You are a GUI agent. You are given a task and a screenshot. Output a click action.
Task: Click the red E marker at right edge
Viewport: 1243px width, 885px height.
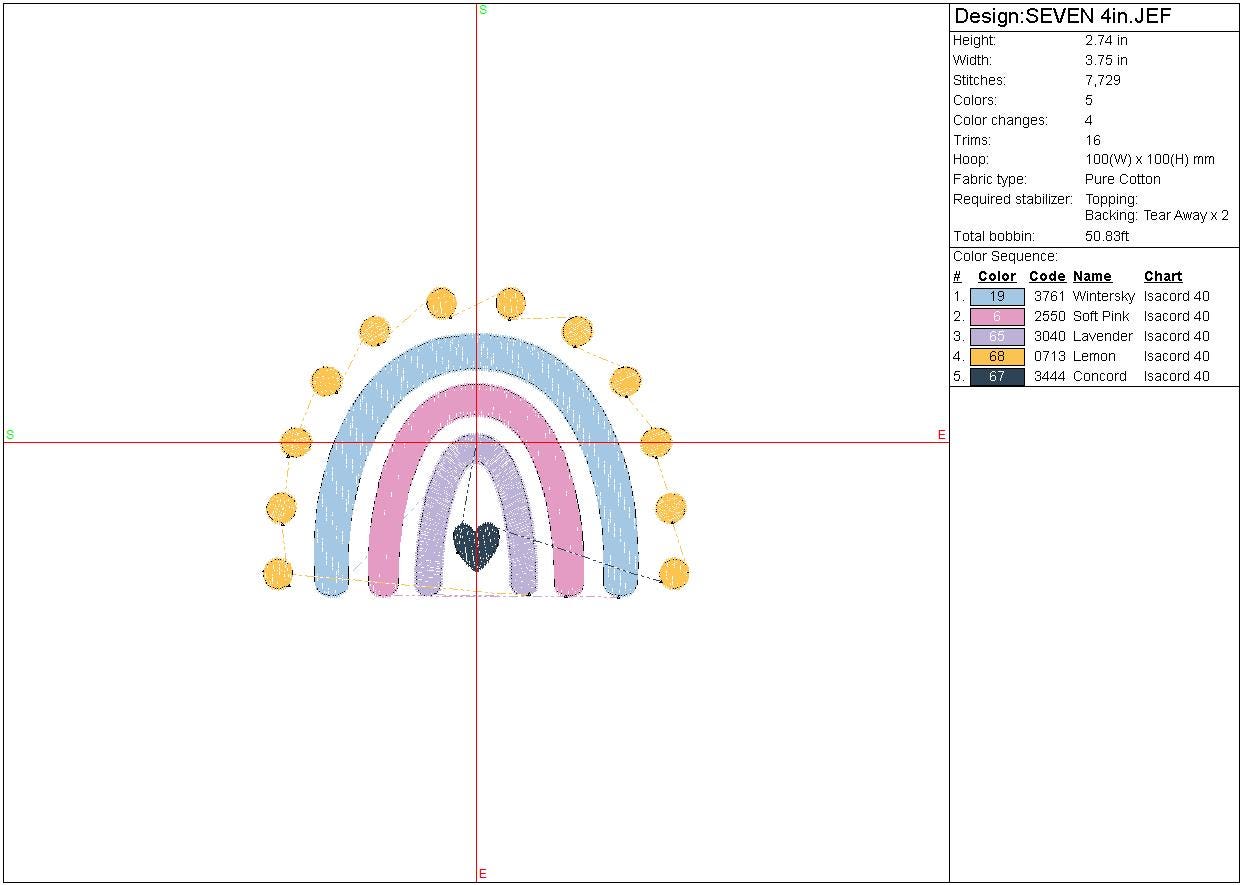click(941, 435)
